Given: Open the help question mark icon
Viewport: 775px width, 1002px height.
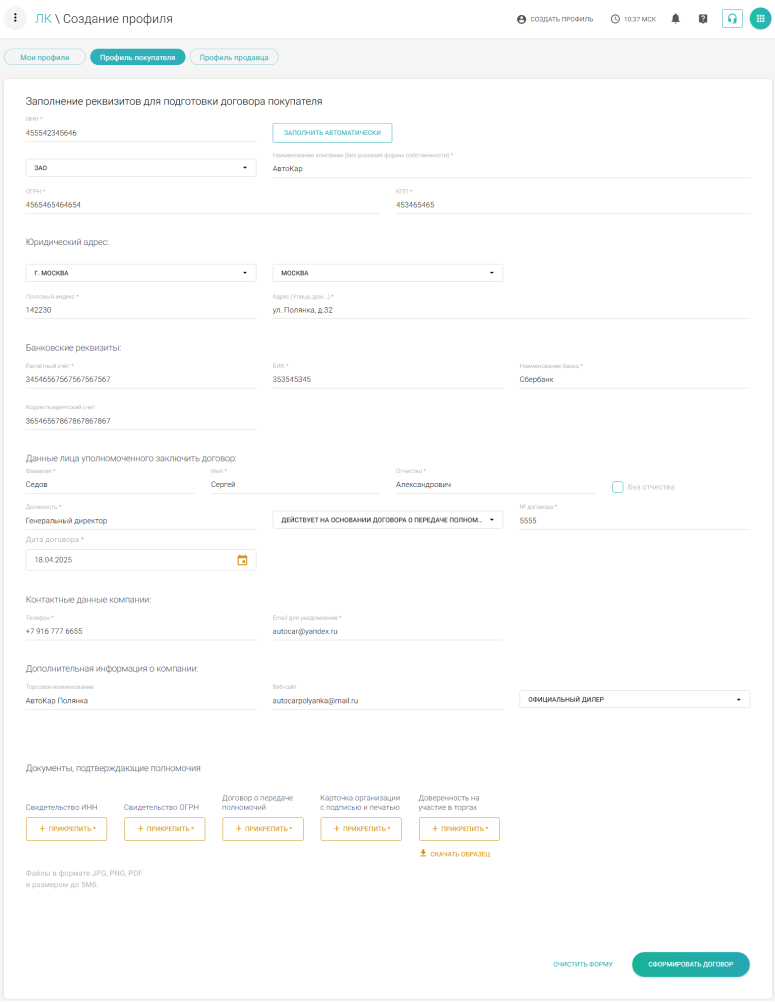Looking at the screenshot, I should click(703, 19).
